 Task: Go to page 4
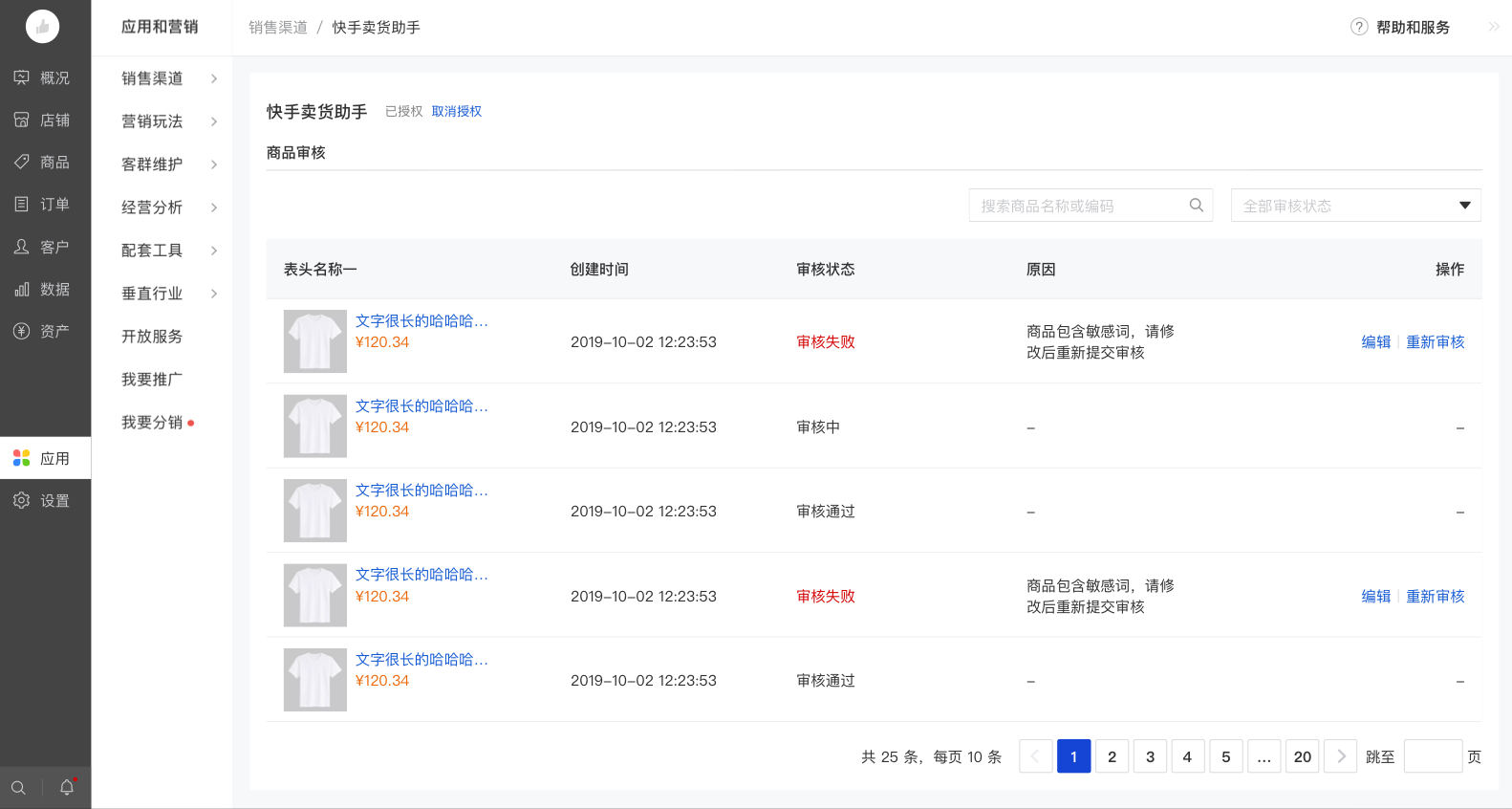1188,756
